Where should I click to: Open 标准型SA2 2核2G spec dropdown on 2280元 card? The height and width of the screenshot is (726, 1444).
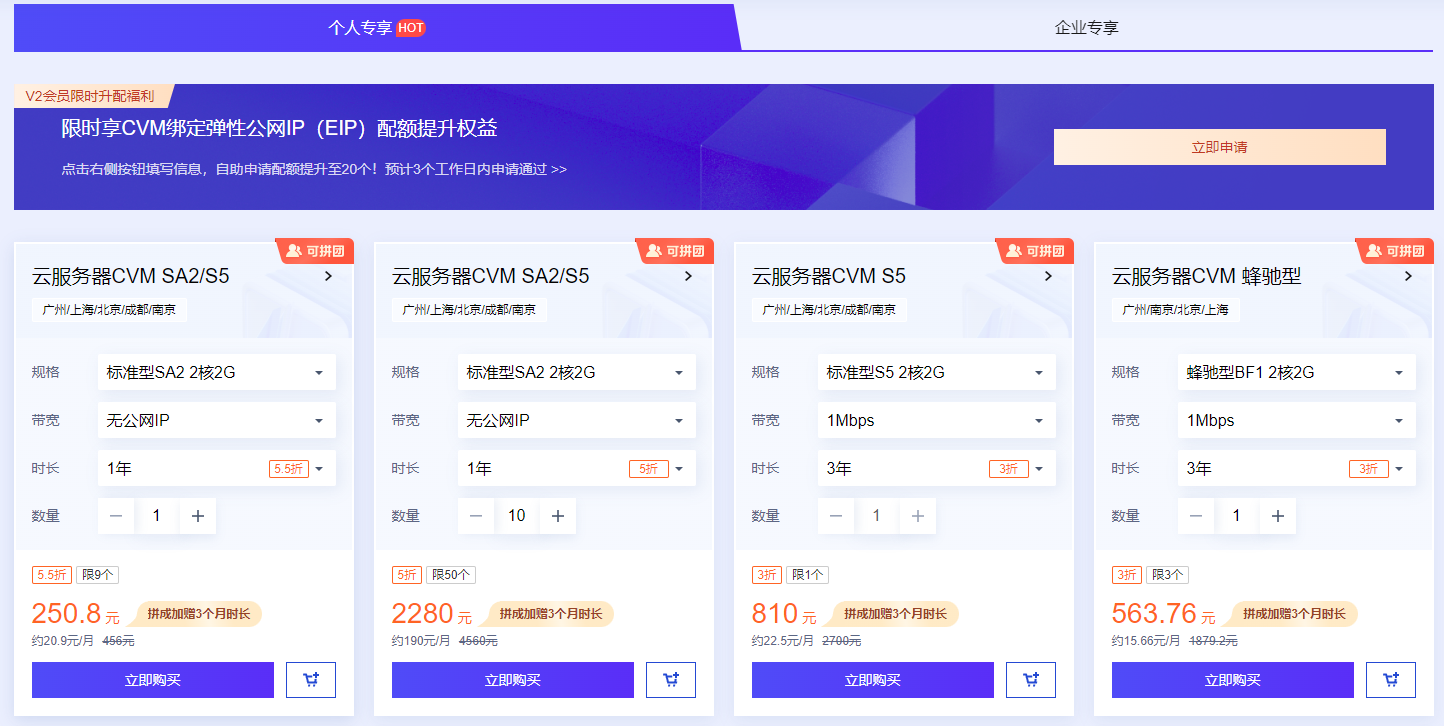point(577,372)
